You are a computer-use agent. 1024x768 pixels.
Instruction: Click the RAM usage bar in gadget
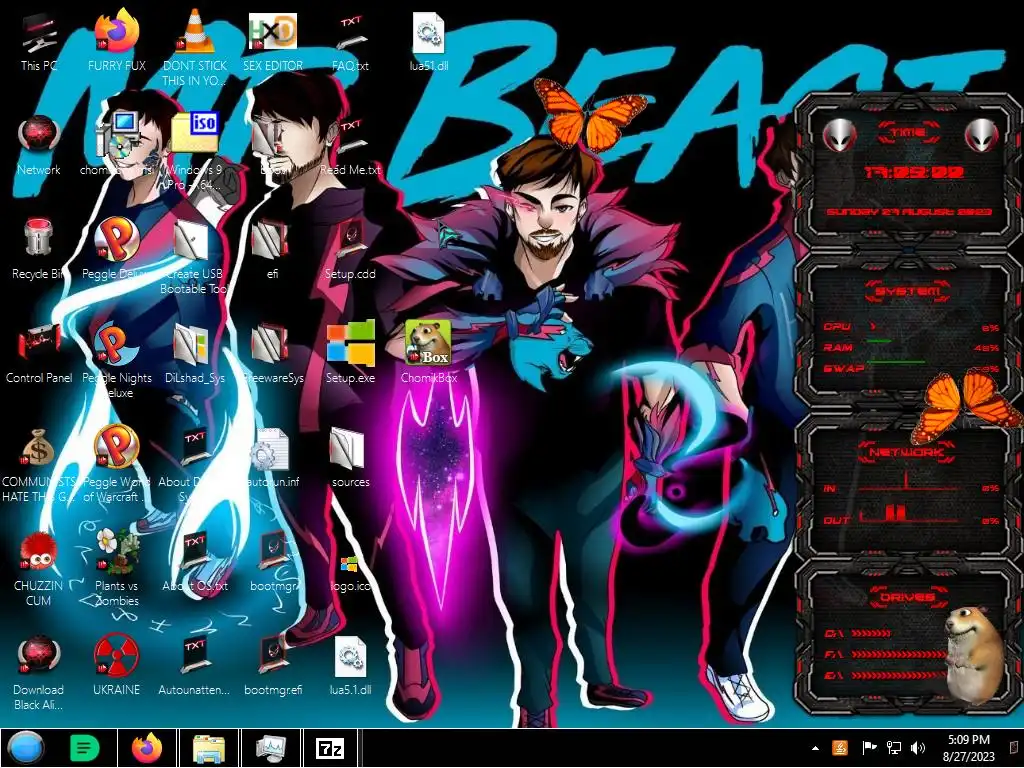(879, 342)
